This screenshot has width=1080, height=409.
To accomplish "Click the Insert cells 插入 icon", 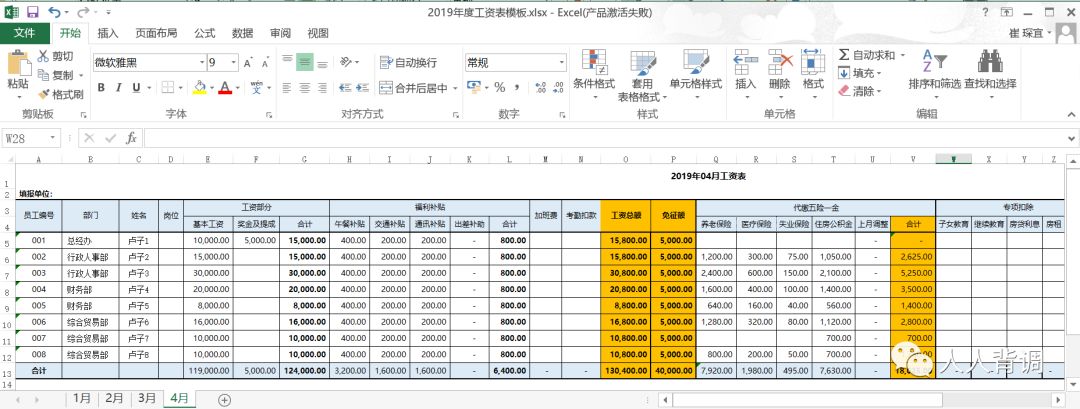I will [x=745, y=61].
